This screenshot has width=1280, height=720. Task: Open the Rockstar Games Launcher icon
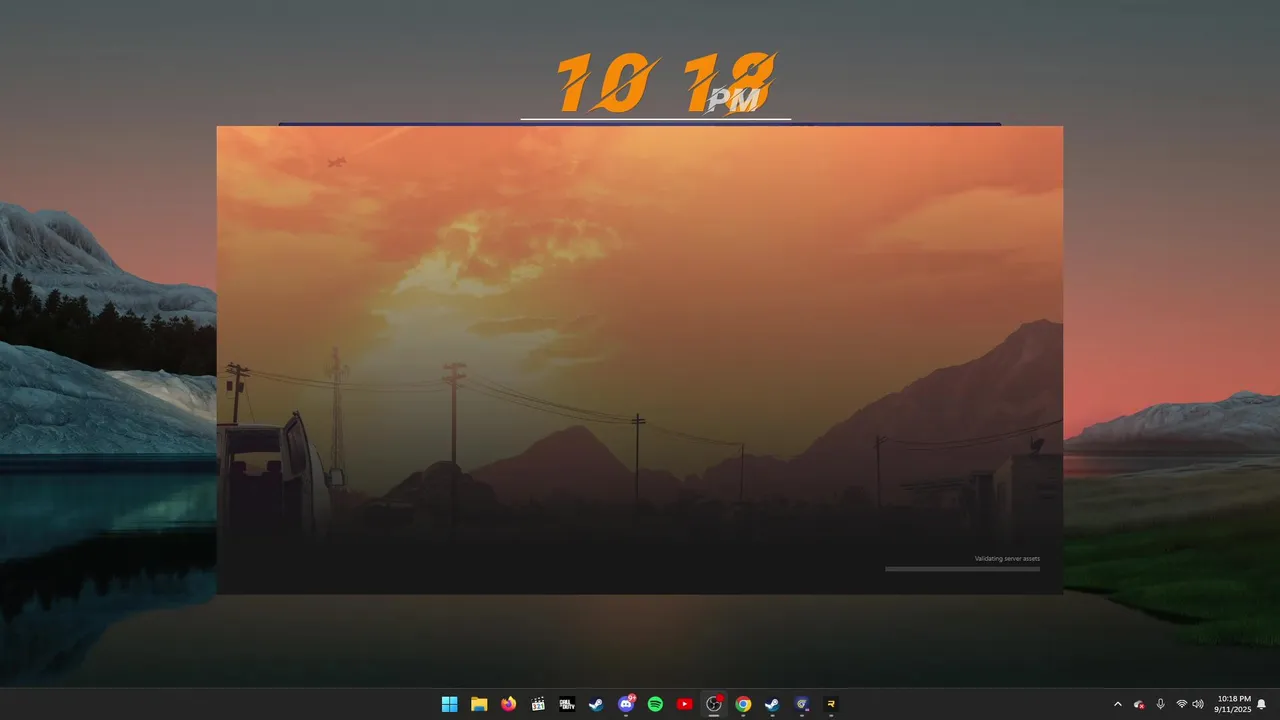831,704
